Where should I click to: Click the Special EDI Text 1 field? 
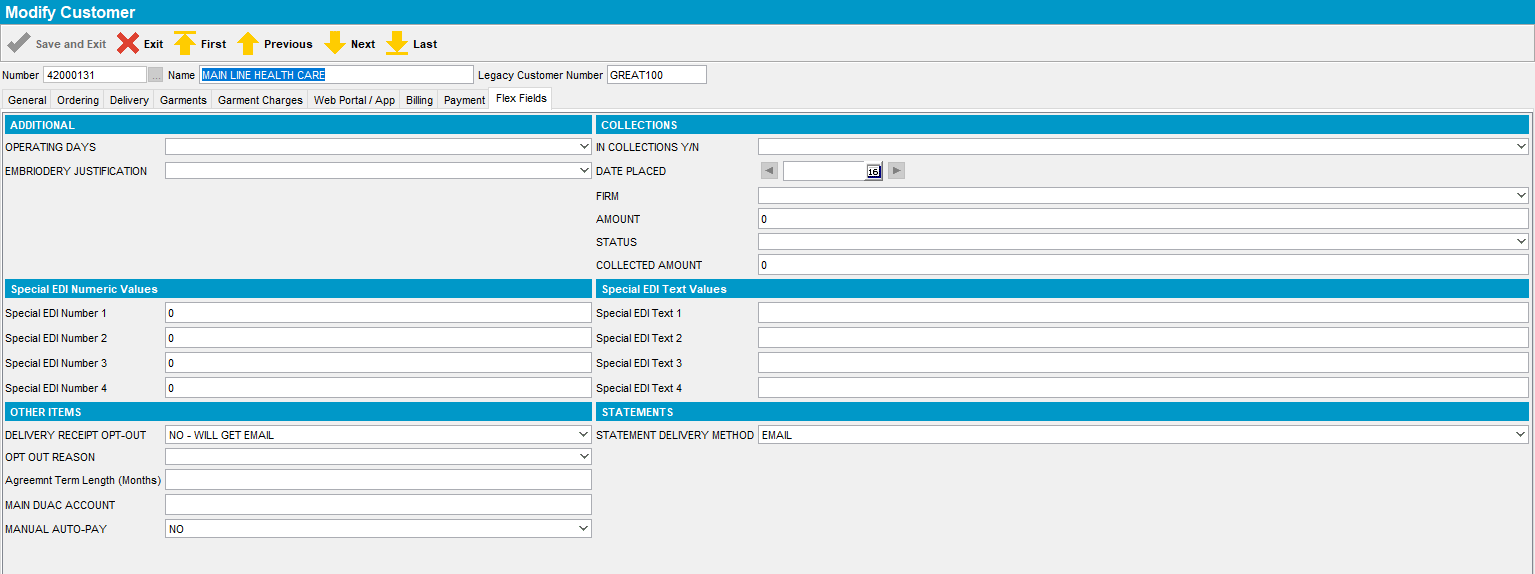pos(1142,313)
